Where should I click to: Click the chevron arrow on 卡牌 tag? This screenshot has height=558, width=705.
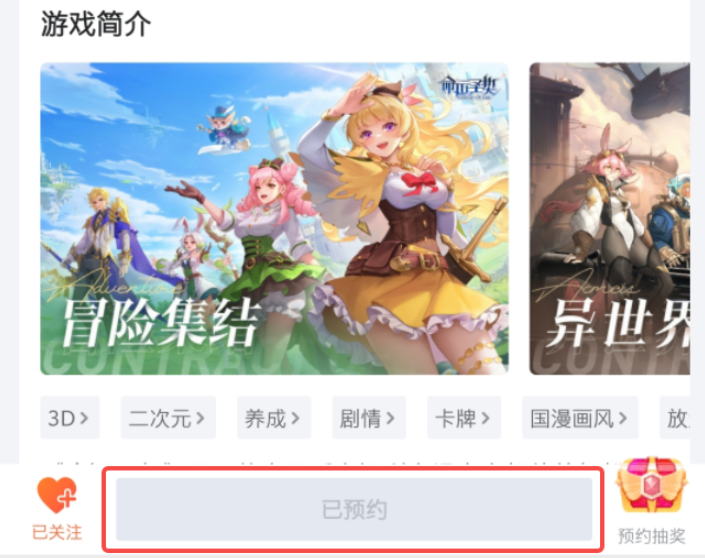click(486, 418)
